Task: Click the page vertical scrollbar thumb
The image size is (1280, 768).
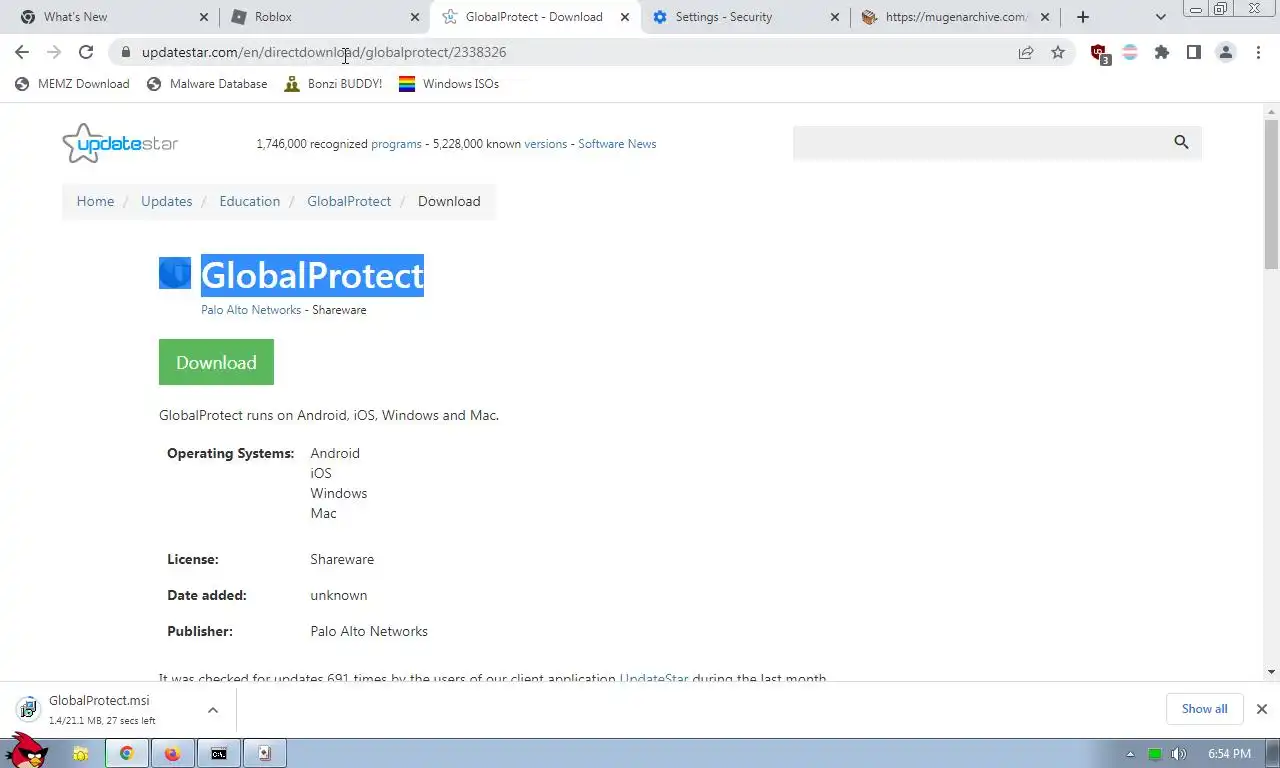Action: coord(1271,195)
